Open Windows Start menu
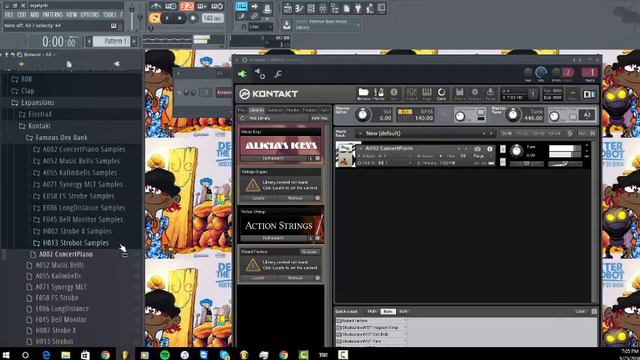 point(6,355)
